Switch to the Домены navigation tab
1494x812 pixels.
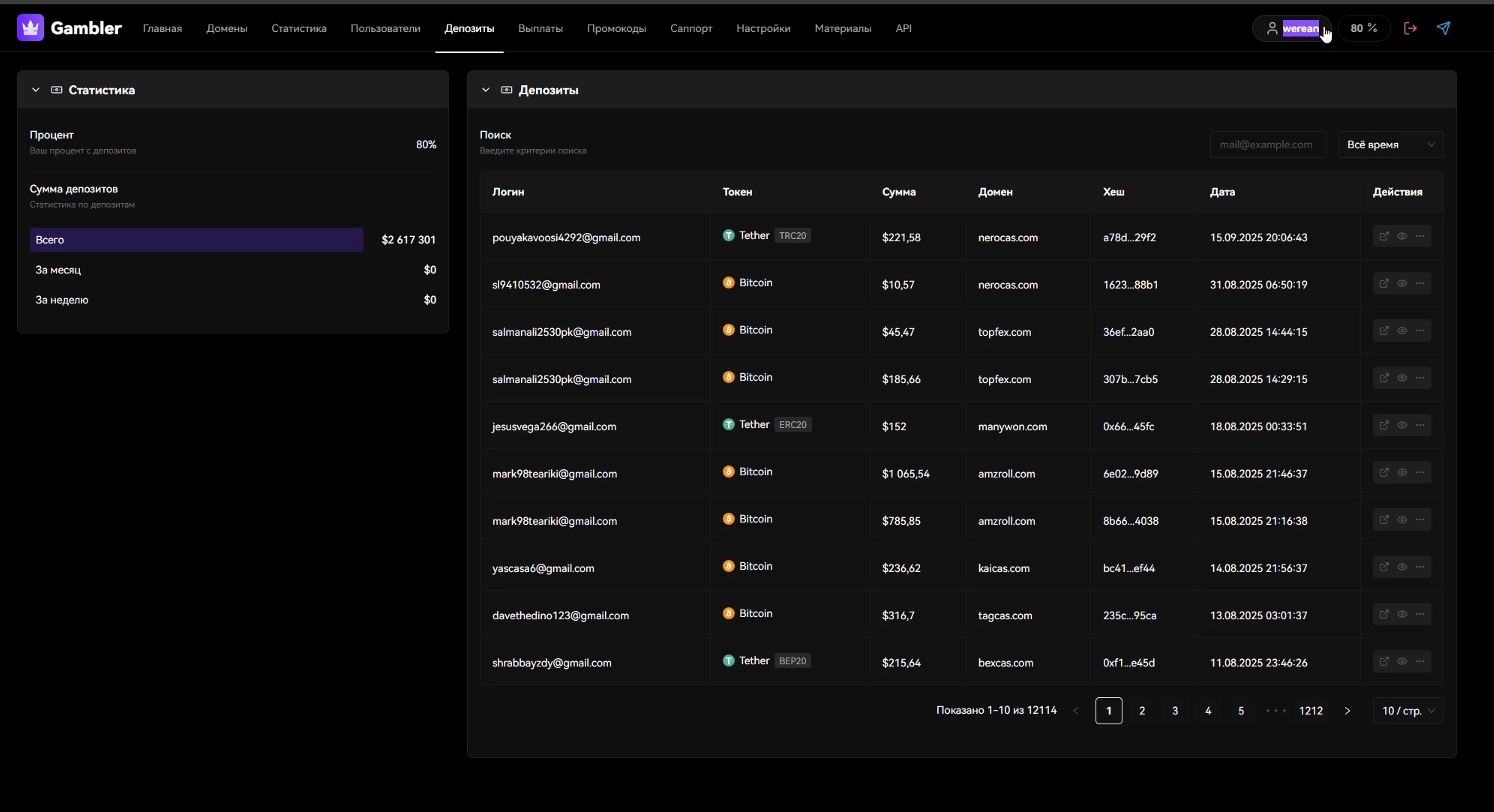(x=226, y=29)
